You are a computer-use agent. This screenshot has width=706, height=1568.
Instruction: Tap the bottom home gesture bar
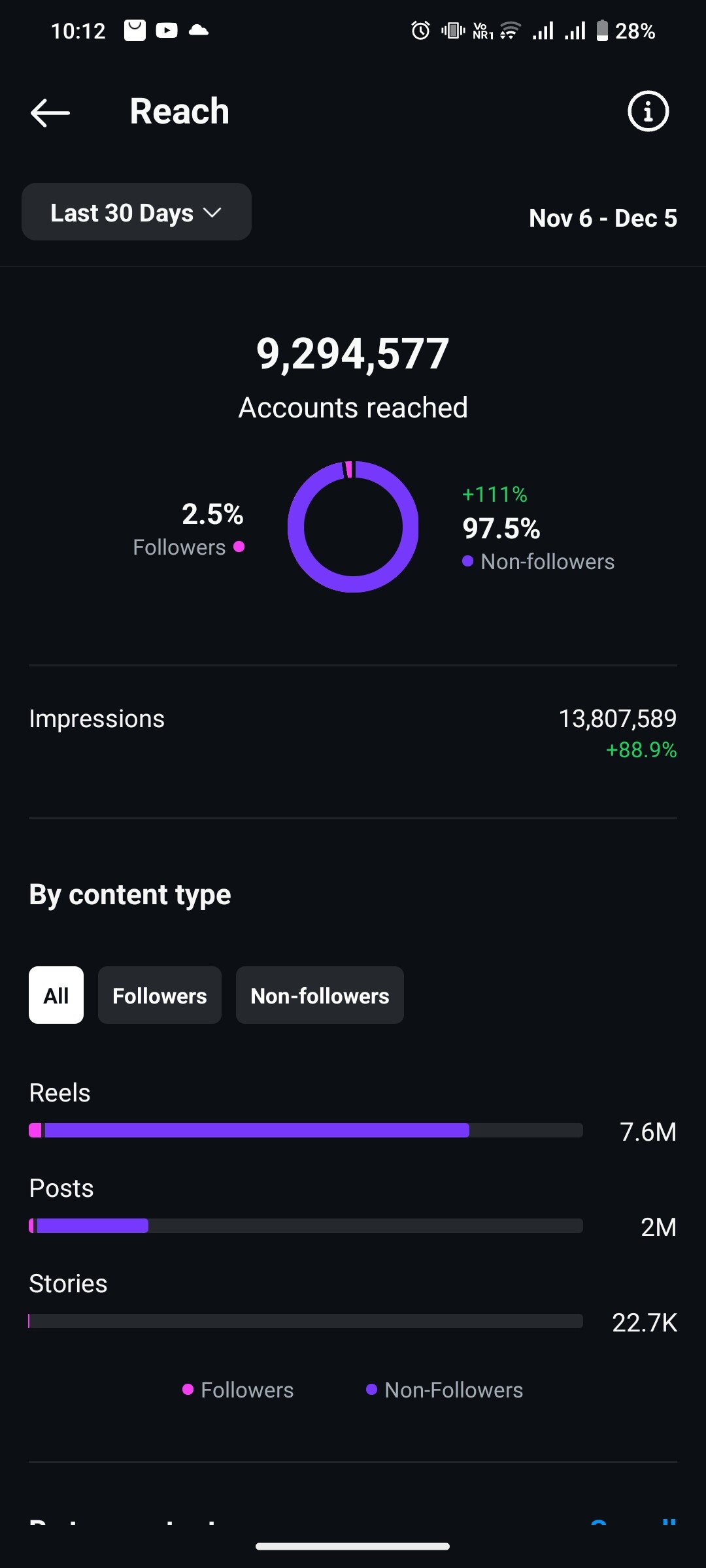(x=353, y=1546)
